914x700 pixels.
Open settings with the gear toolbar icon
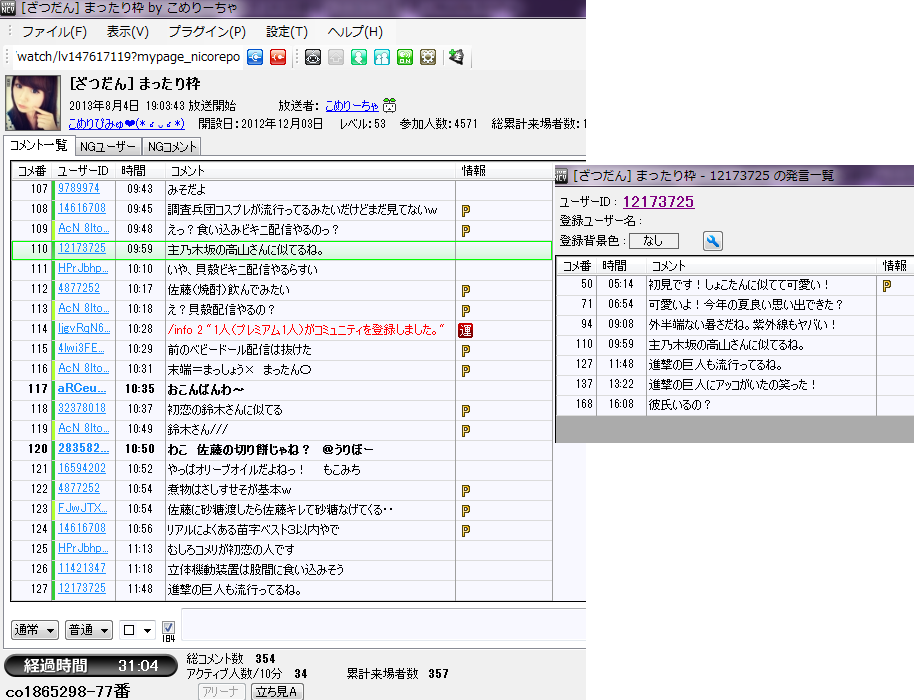tap(428, 57)
